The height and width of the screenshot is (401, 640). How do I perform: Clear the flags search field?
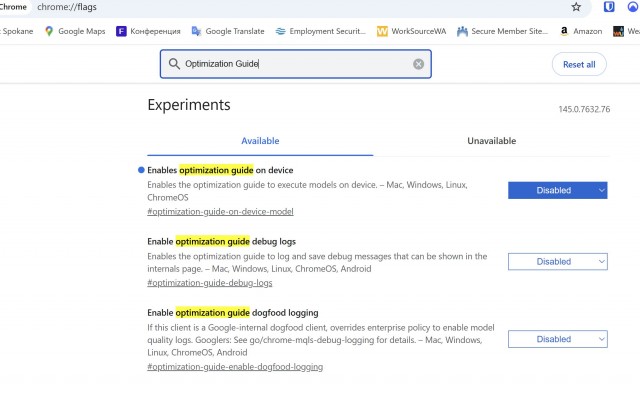418,64
